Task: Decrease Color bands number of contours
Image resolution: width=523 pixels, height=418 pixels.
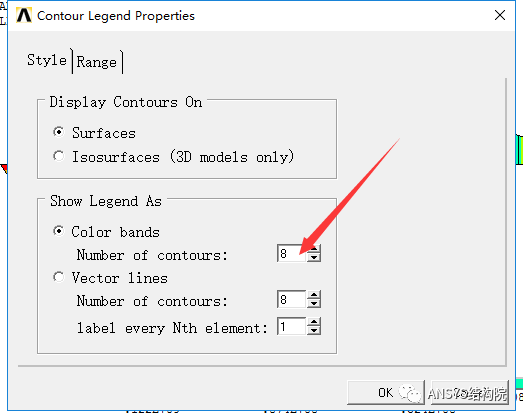Action: pyautogui.click(x=314, y=258)
